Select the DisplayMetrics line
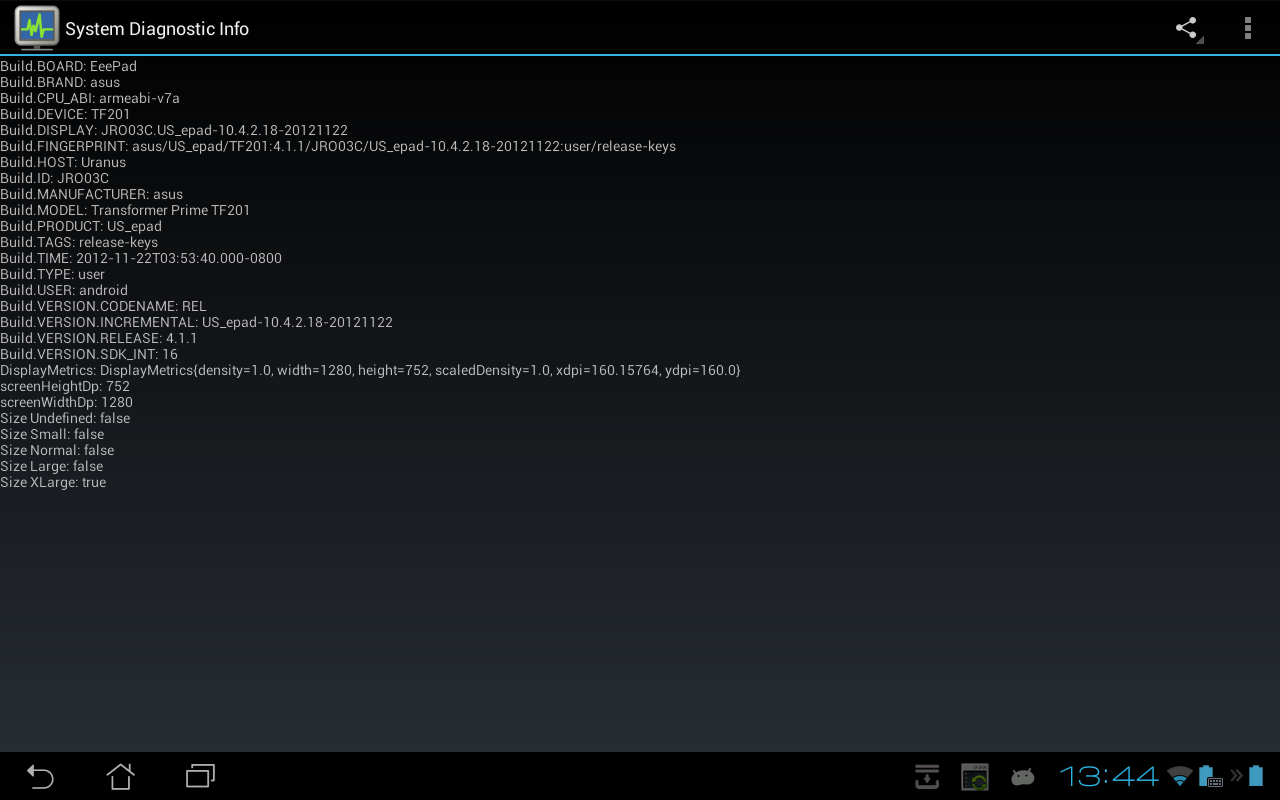 [370, 370]
